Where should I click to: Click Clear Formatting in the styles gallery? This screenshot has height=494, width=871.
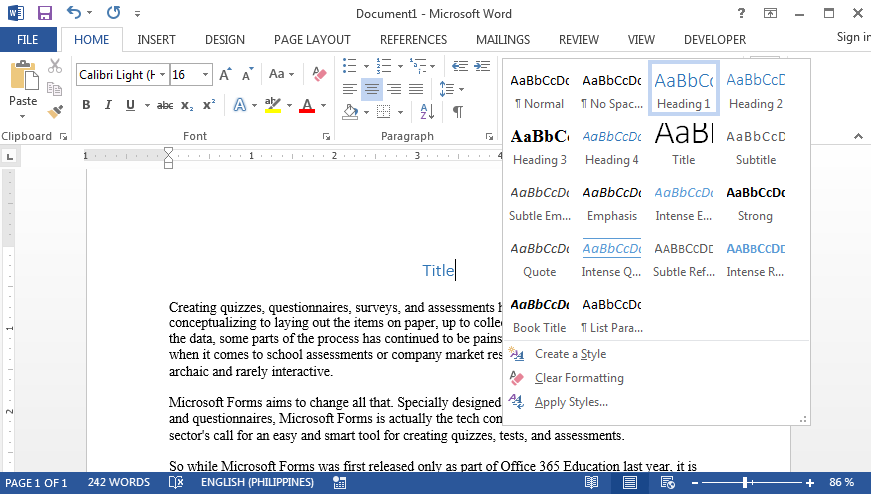tap(579, 378)
